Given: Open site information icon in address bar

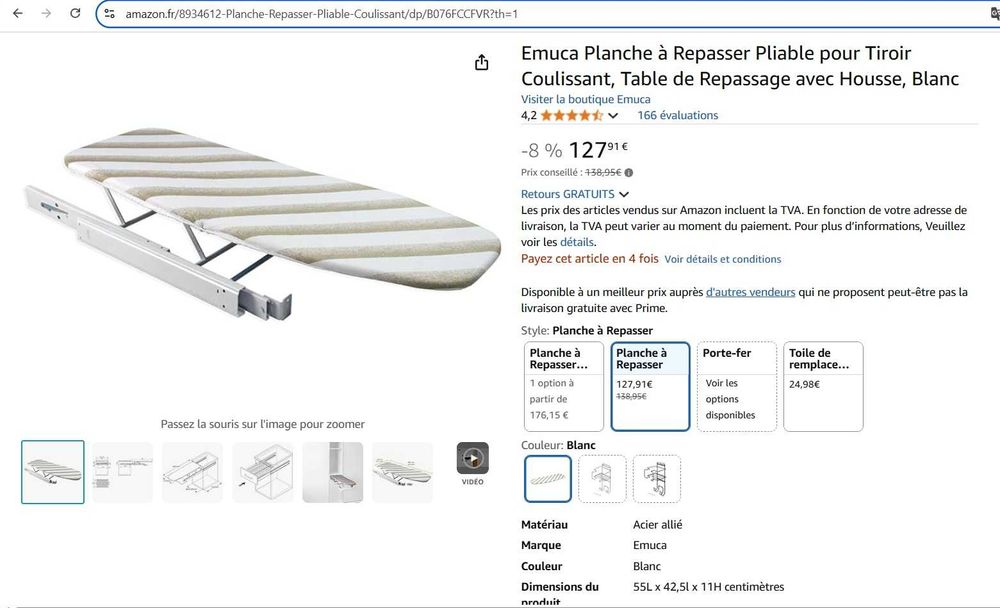Looking at the screenshot, I should click(x=110, y=14).
